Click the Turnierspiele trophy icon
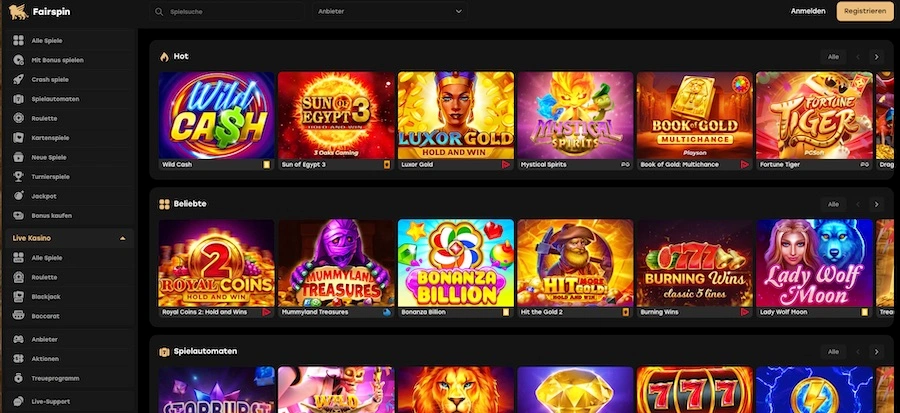Screen dimensions: 900x413 point(19,176)
